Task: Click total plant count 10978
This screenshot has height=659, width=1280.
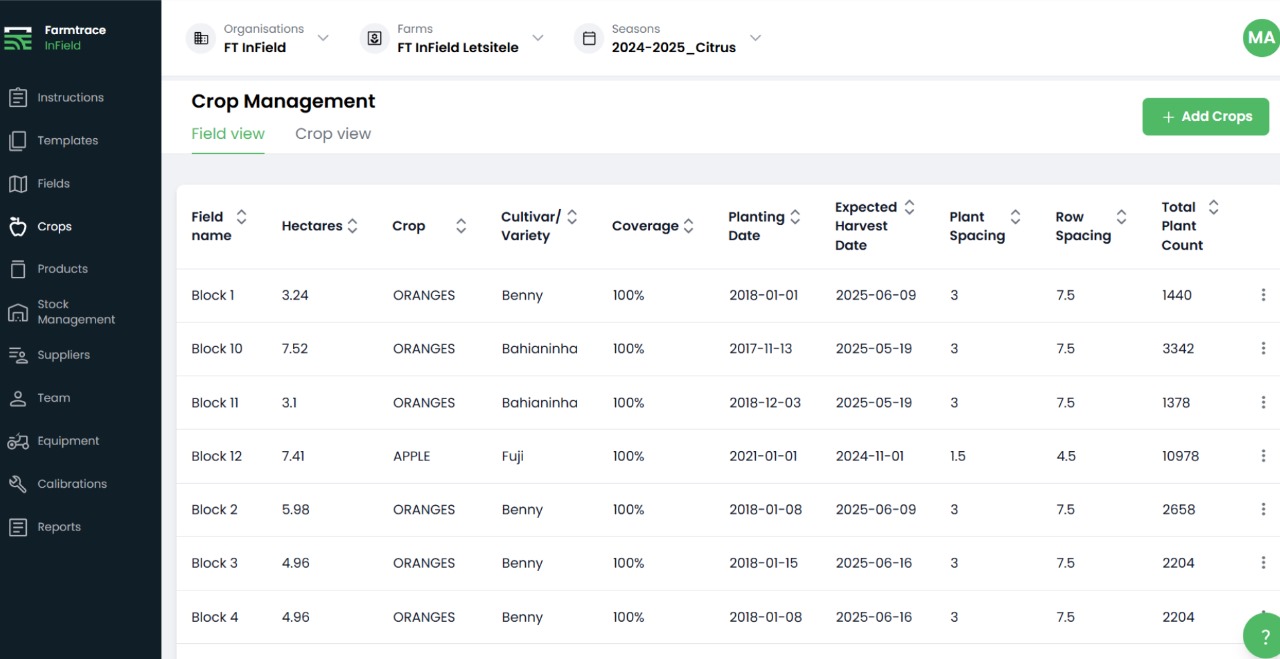Action: (1181, 456)
